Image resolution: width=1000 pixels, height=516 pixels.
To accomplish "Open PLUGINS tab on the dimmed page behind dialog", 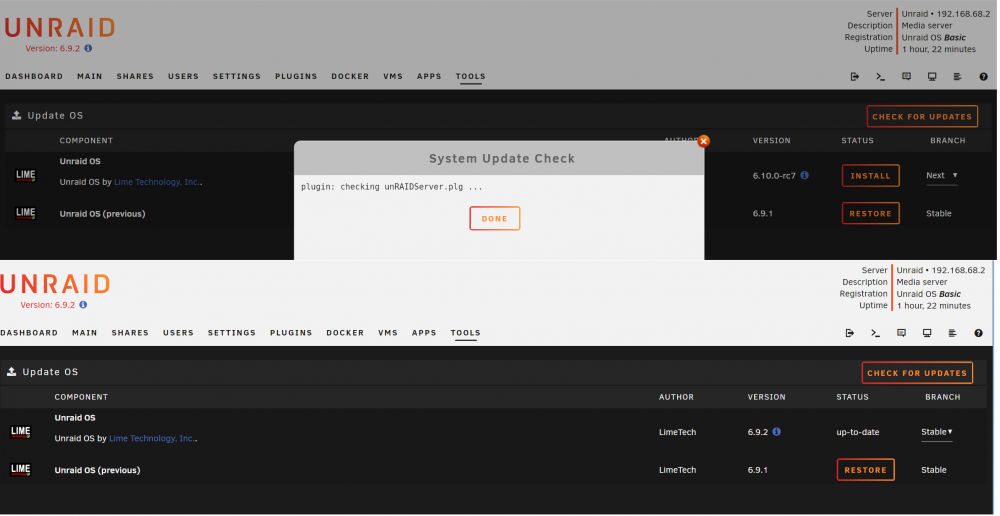I will pyautogui.click(x=296, y=77).
